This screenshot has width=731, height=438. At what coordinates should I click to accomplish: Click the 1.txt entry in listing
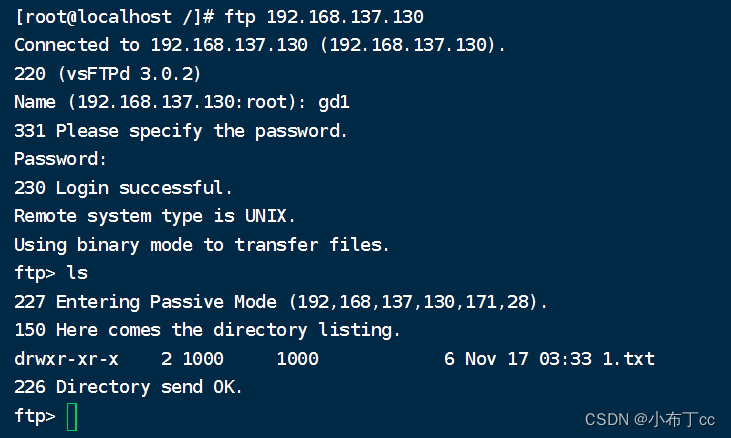628,358
